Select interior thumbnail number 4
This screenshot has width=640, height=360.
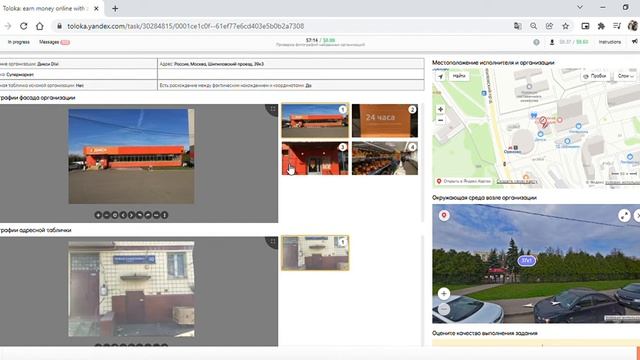pyautogui.click(x=385, y=158)
